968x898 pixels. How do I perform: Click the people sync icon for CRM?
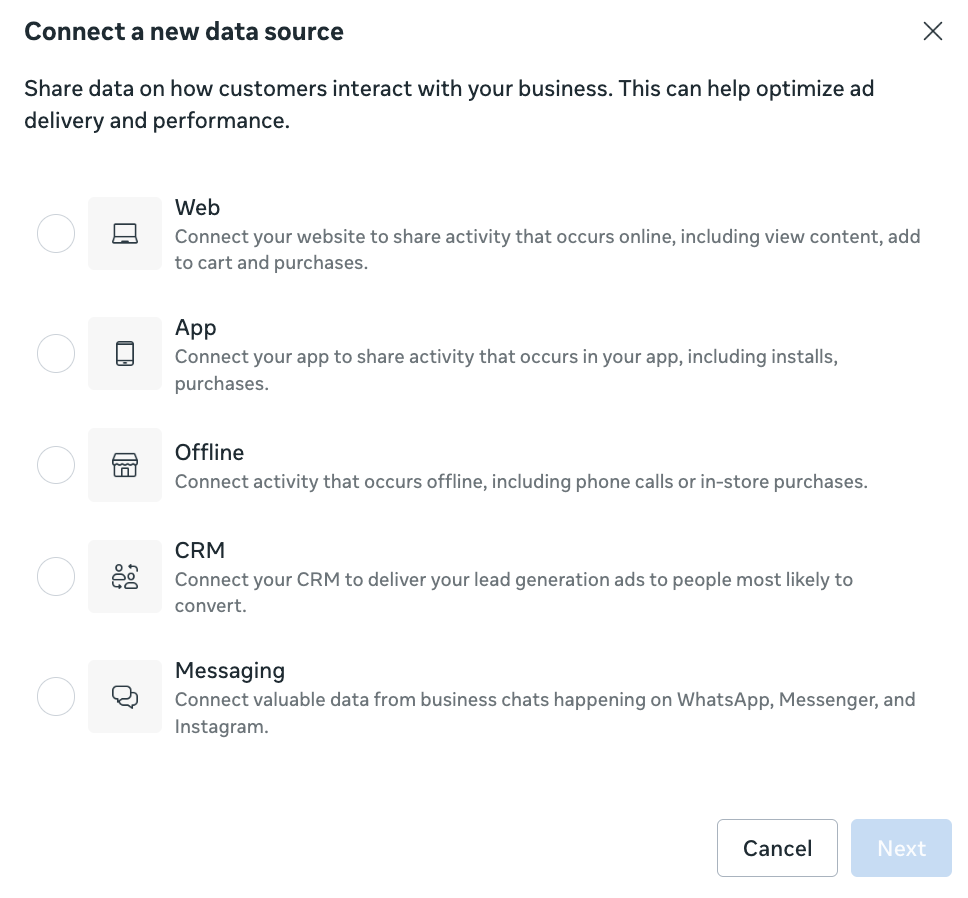[125, 577]
